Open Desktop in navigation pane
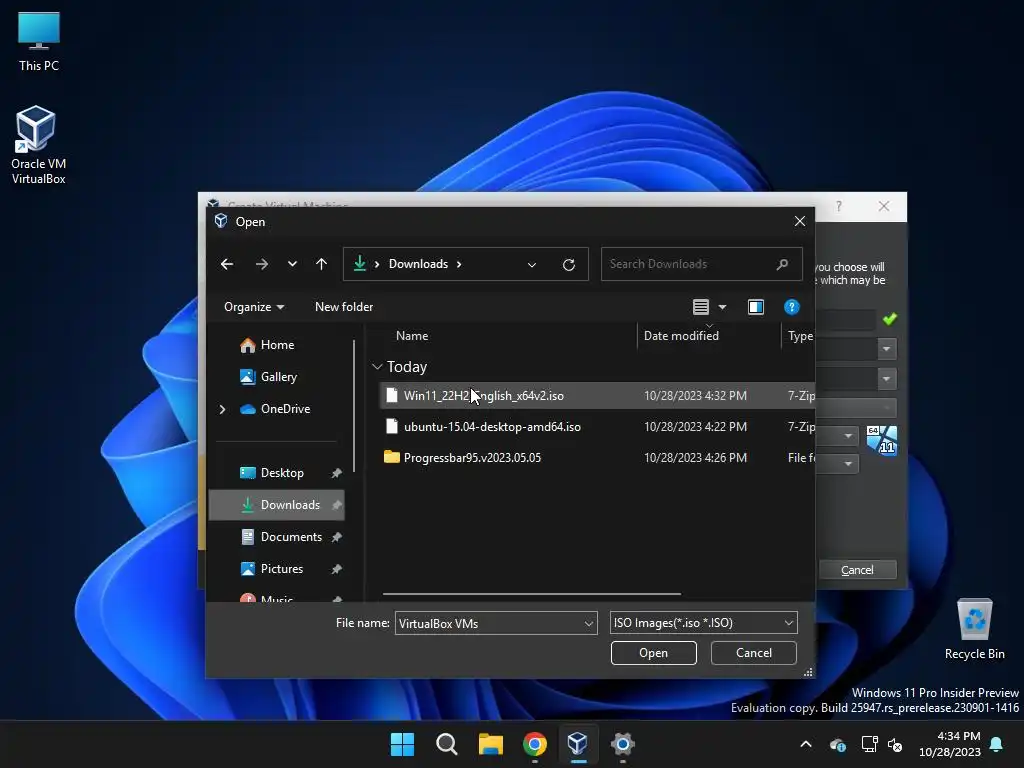Screen dimensions: 1024x768 (281, 473)
